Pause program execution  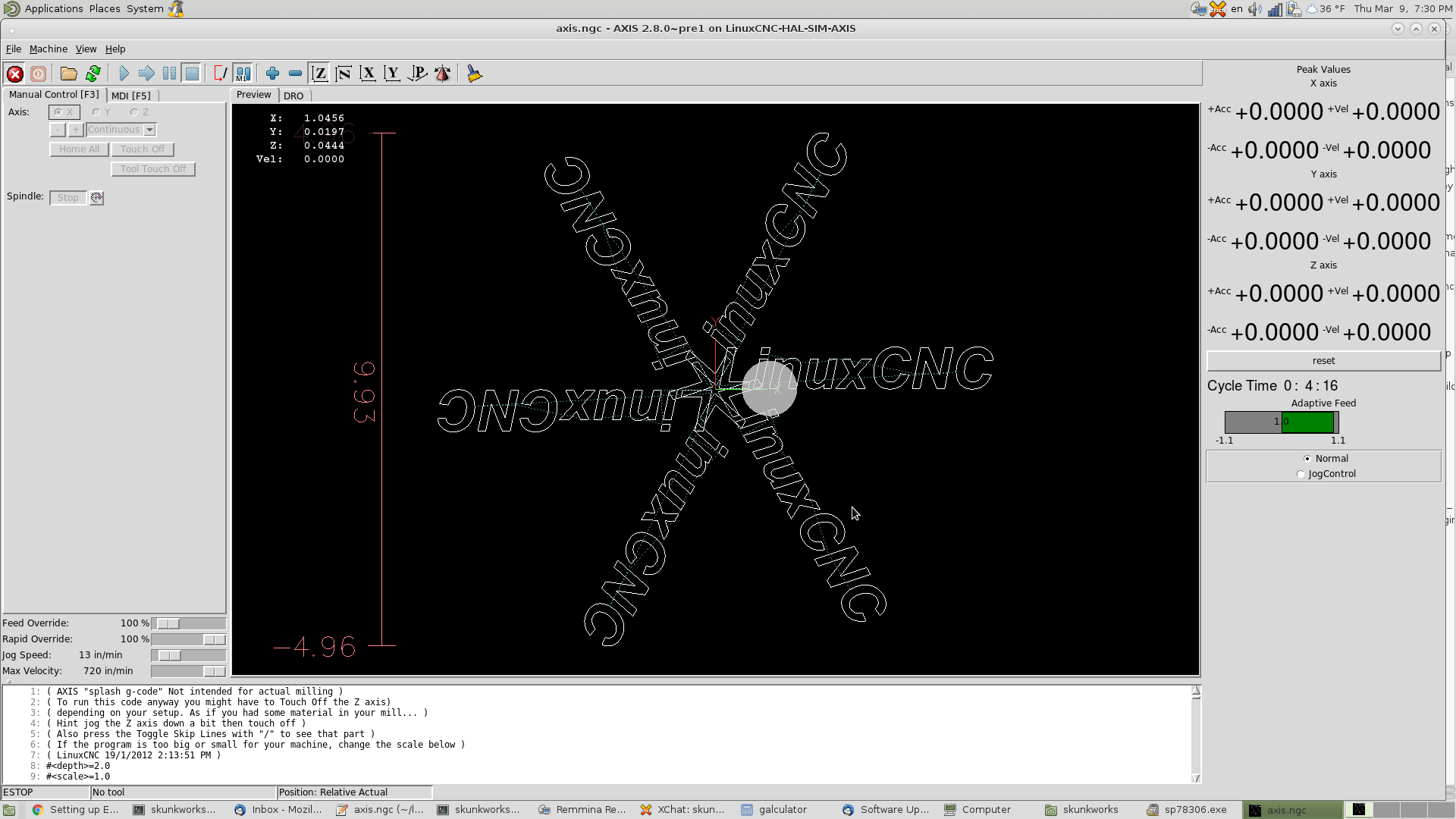(x=169, y=74)
